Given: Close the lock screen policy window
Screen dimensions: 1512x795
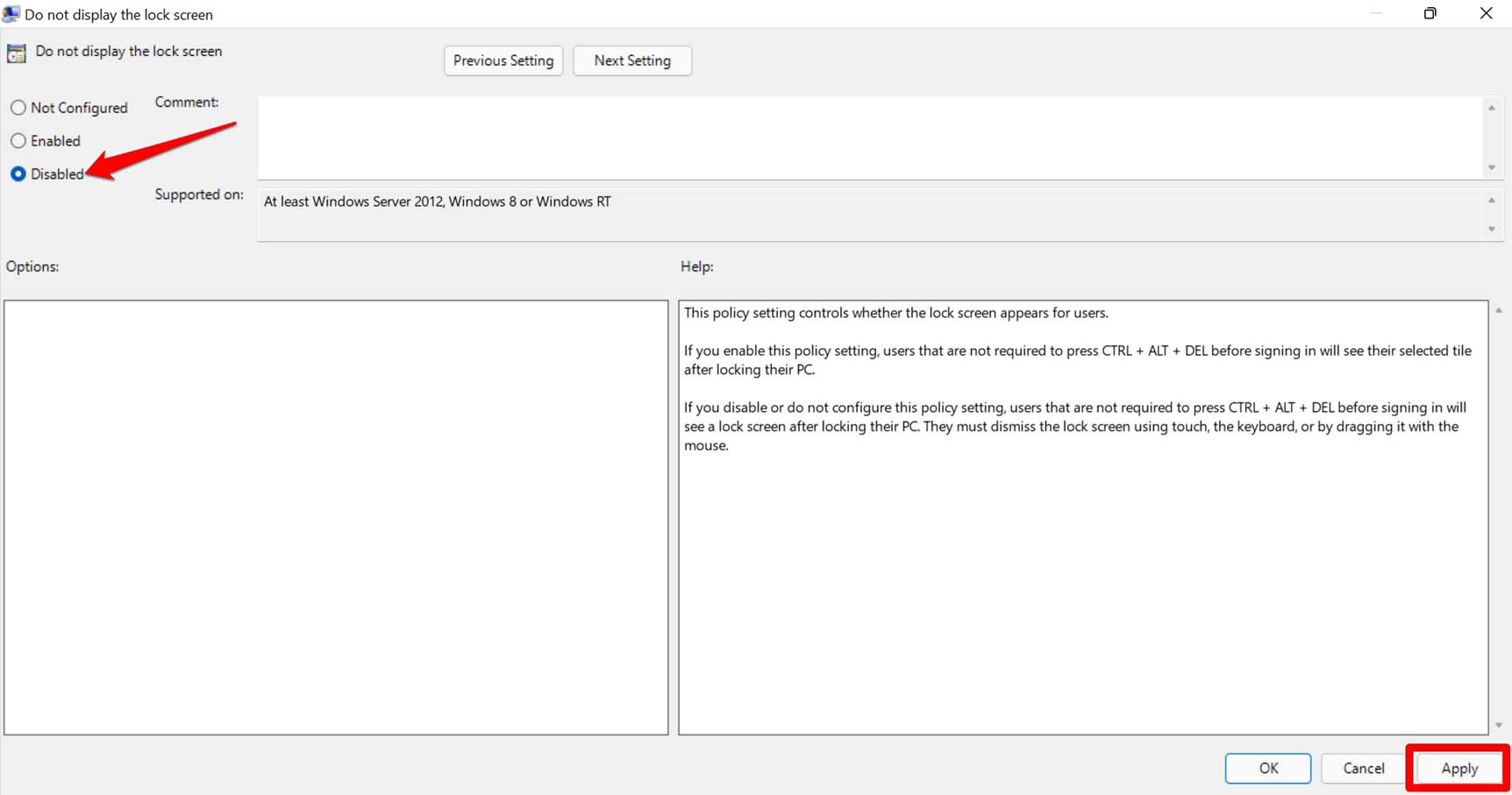Looking at the screenshot, I should pos(1486,13).
